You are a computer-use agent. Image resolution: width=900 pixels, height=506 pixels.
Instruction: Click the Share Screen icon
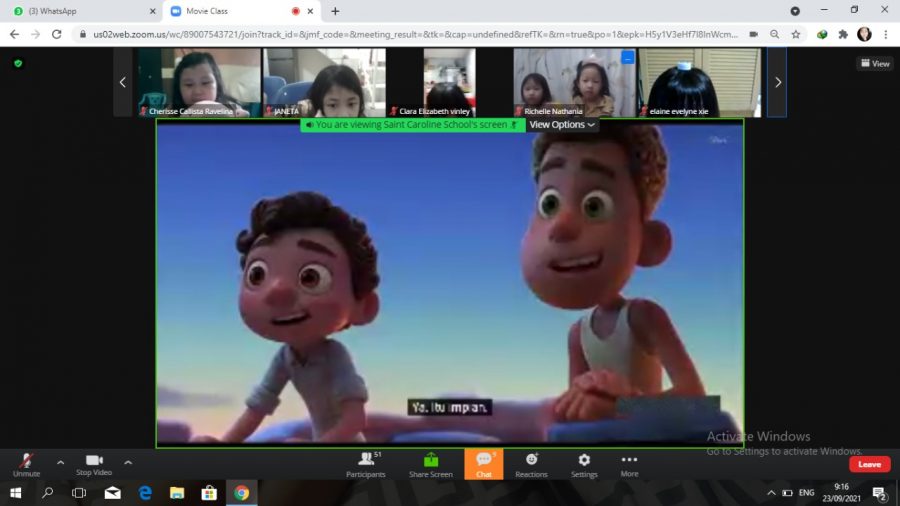click(x=430, y=464)
